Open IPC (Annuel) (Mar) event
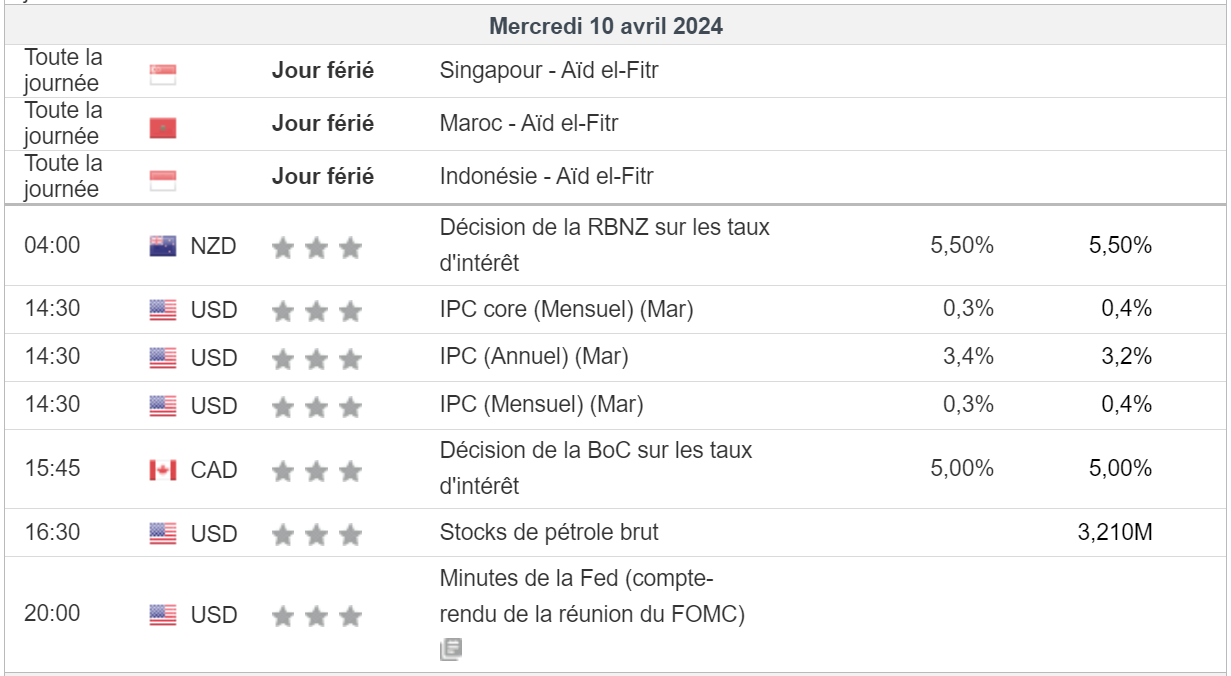This screenshot has width=1231, height=676. click(x=534, y=356)
